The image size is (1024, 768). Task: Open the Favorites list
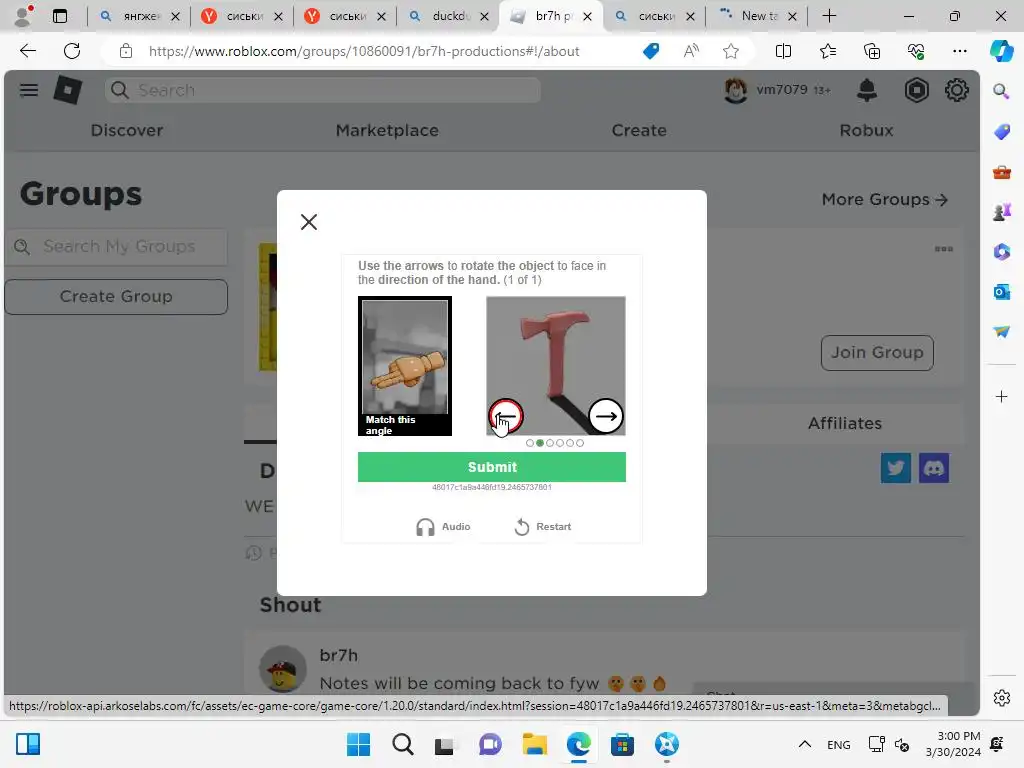[827, 51]
